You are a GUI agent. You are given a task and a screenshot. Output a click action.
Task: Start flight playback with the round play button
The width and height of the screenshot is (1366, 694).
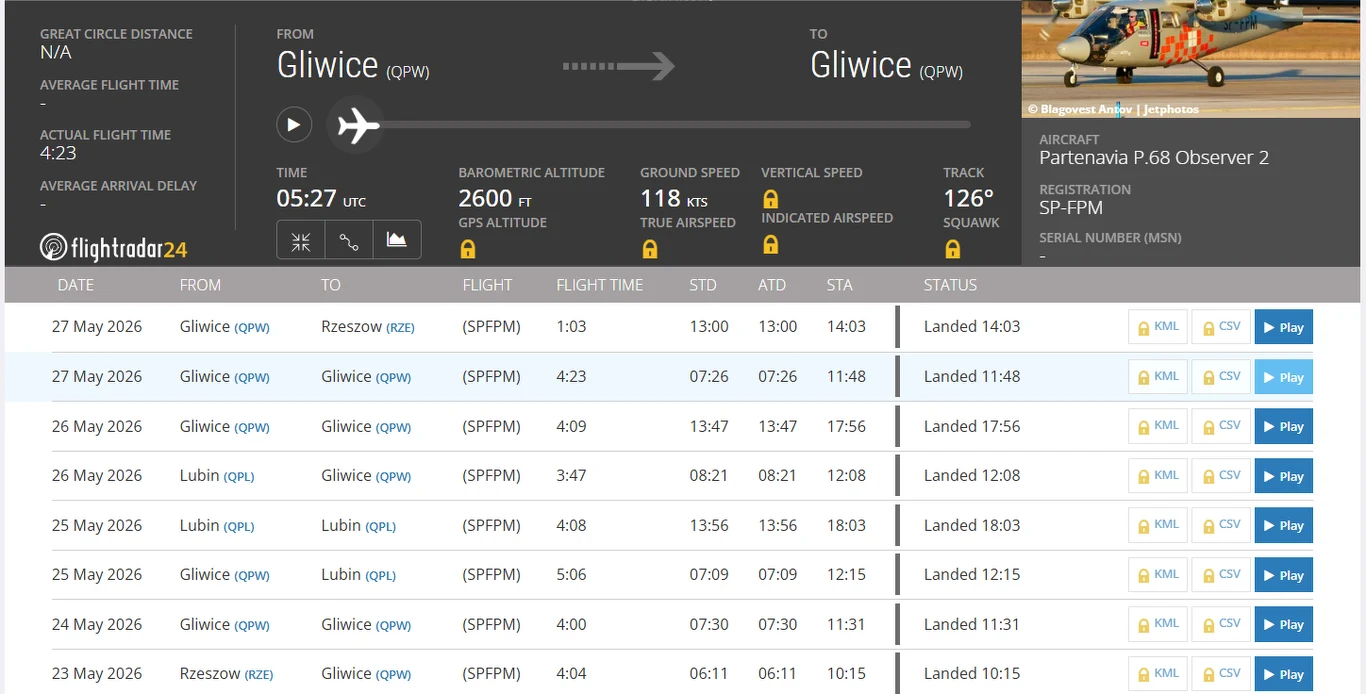pyautogui.click(x=294, y=125)
